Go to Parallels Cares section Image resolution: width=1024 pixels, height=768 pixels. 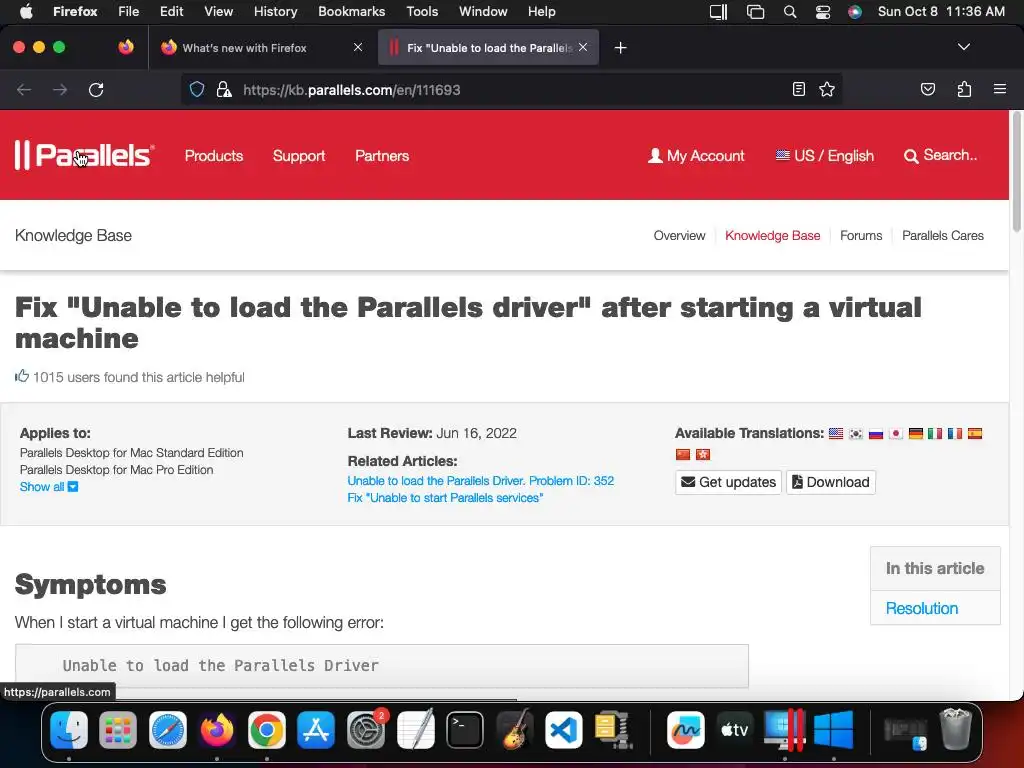pos(942,236)
